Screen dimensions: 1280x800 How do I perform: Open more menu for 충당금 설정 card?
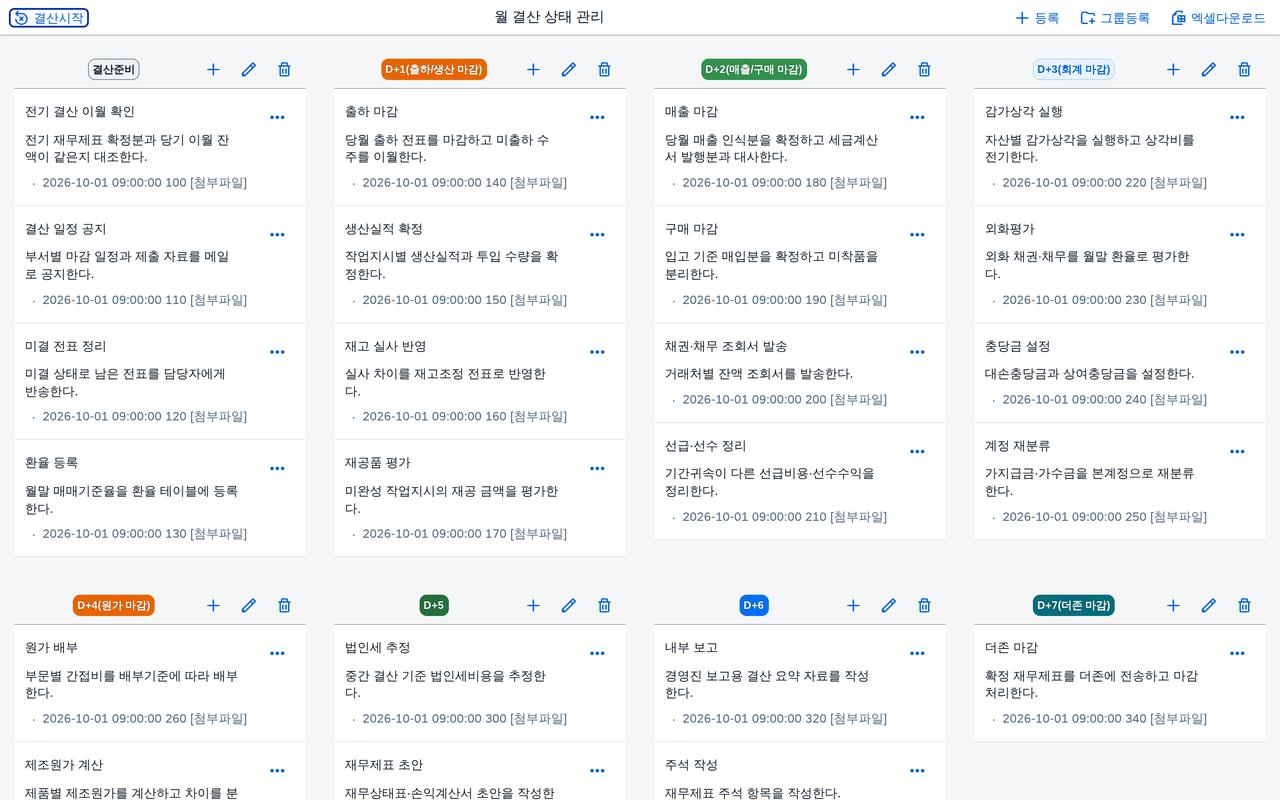click(1237, 352)
